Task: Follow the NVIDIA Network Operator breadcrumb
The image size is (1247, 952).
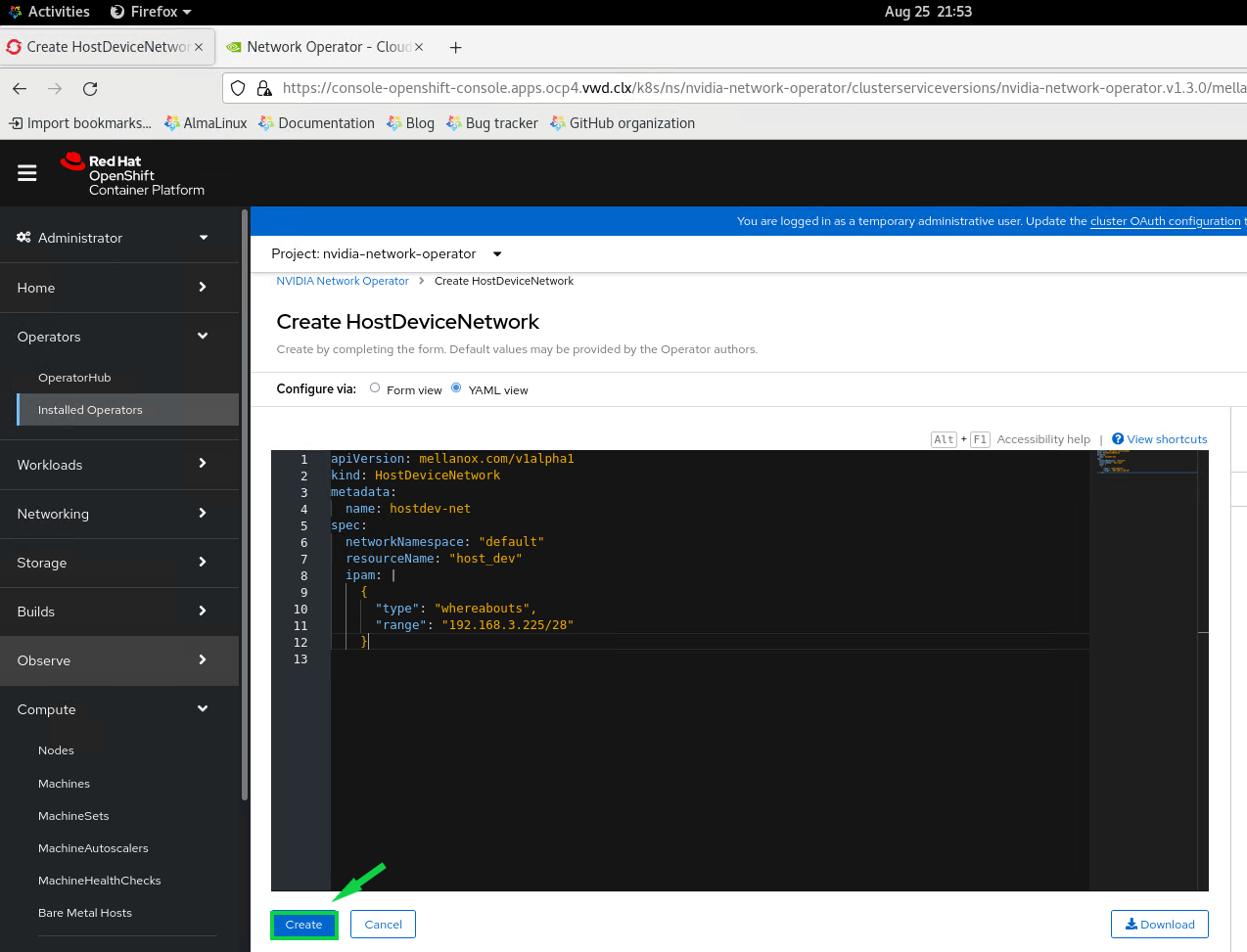Action: pyautogui.click(x=343, y=281)
